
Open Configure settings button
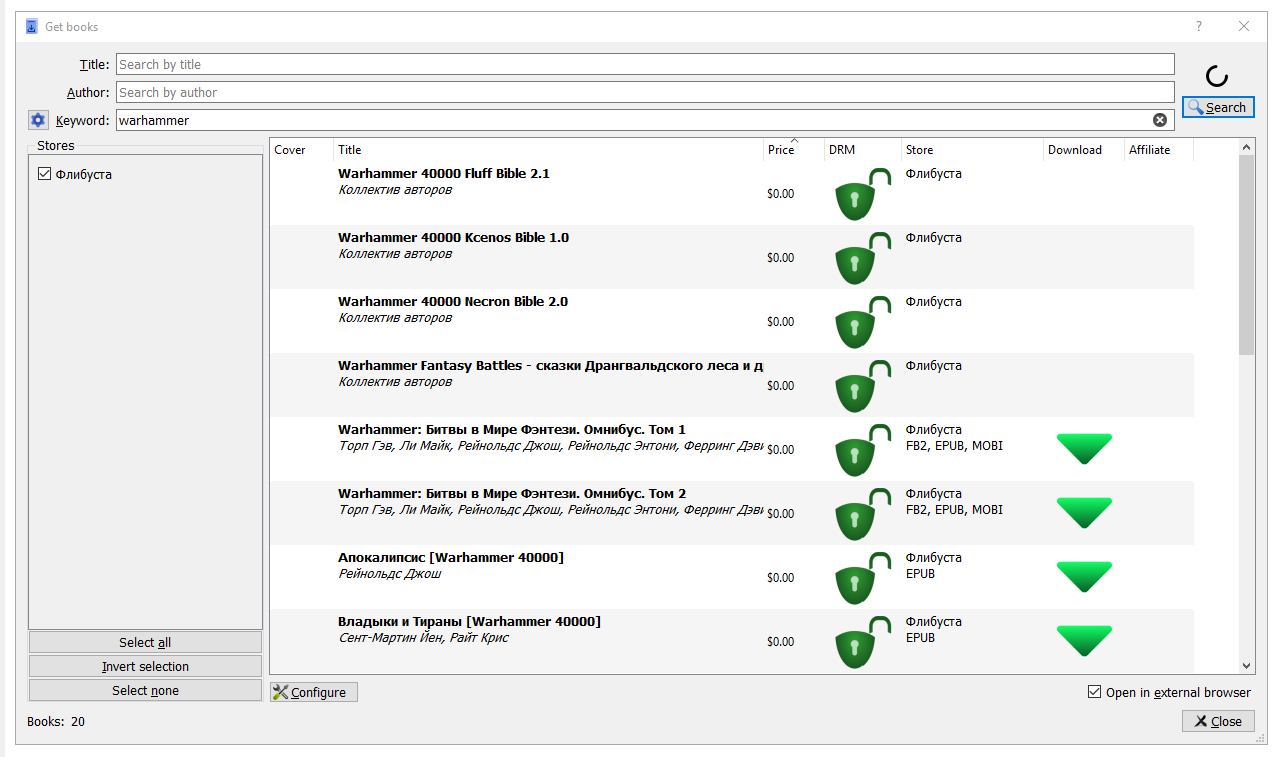(314, 692)
